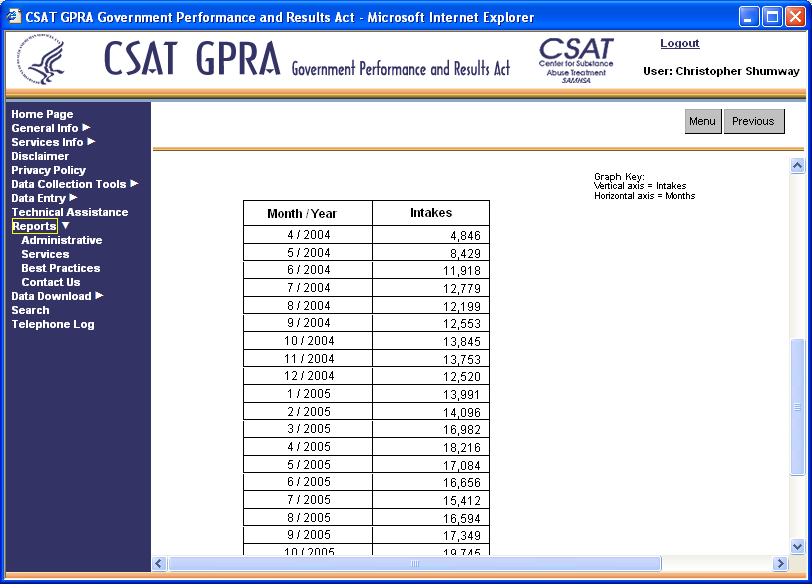812x584 pixels.
Task: Expand the Data Collection Tools arrow
Action: pyautogui.click(x=134, y=184)
